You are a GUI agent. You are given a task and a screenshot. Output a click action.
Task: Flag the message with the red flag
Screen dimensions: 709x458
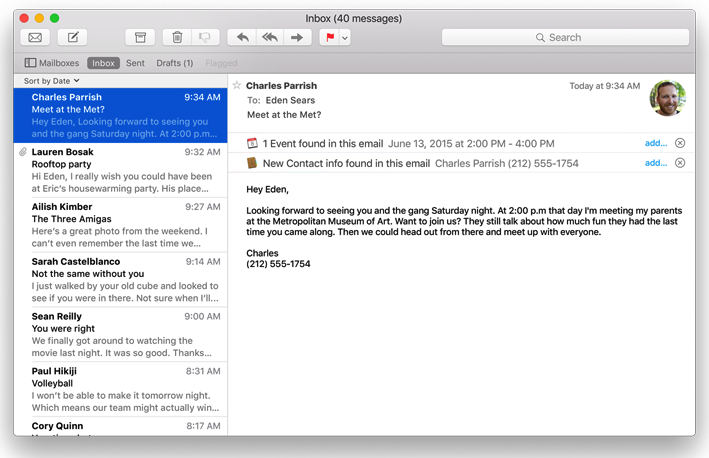click(330, 38)
